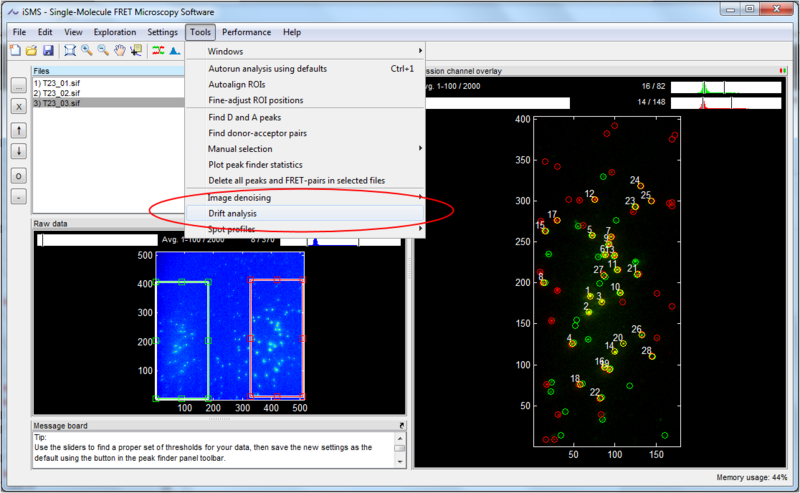This screenshot has width=800, height=493.
Task: Click the red-green traces toolbar icon
Action: coord(158,50)
